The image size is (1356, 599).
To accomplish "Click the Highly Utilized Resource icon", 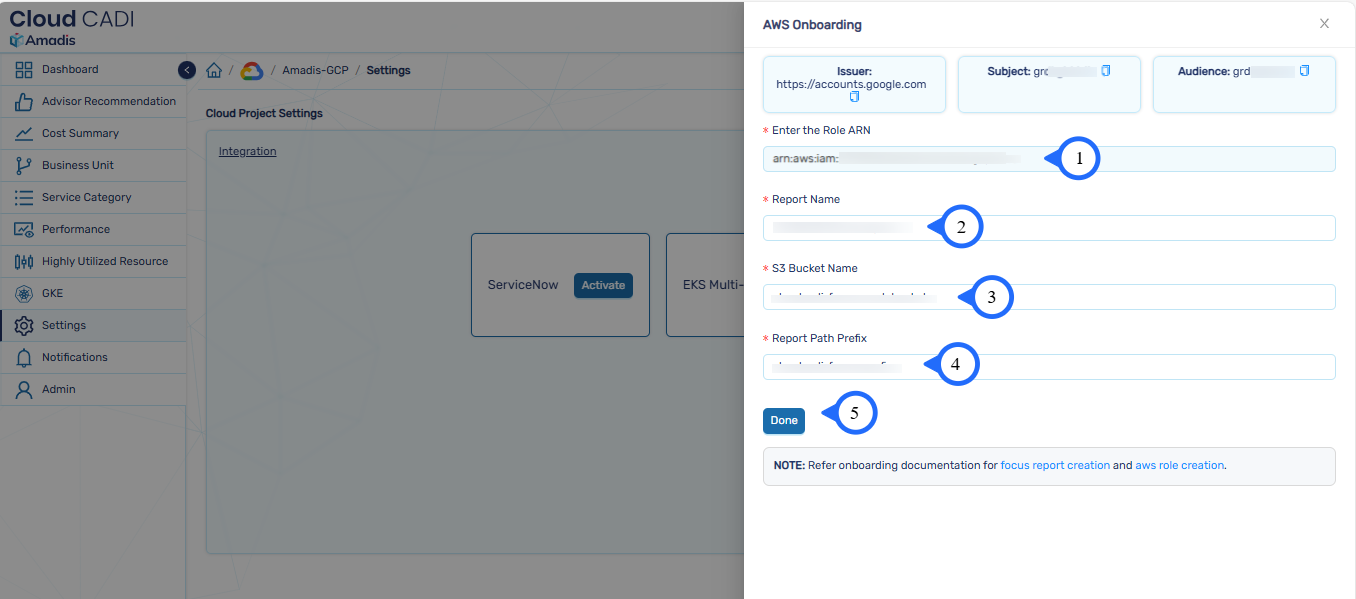I will (x=24, y=262).
